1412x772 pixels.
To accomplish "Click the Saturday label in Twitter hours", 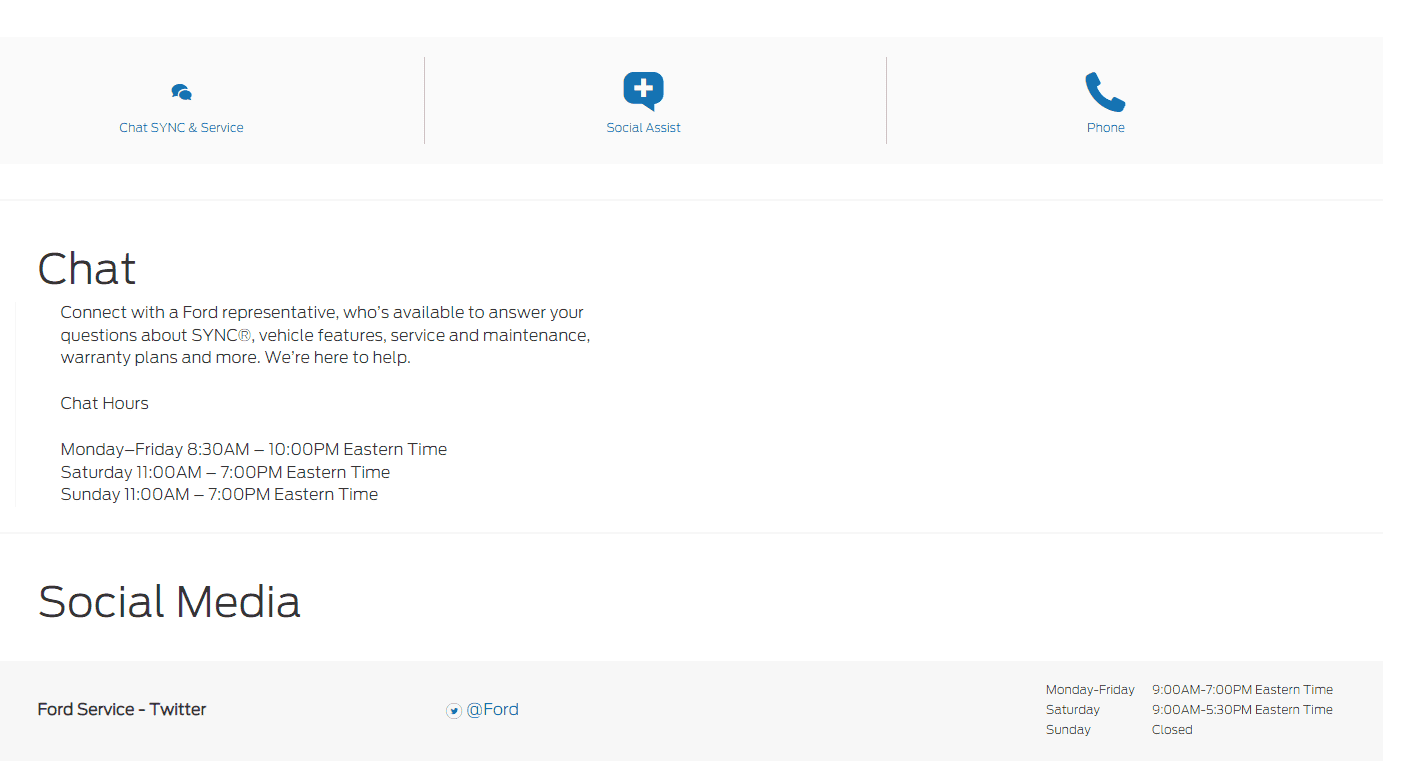I will tap(1073, 710).
